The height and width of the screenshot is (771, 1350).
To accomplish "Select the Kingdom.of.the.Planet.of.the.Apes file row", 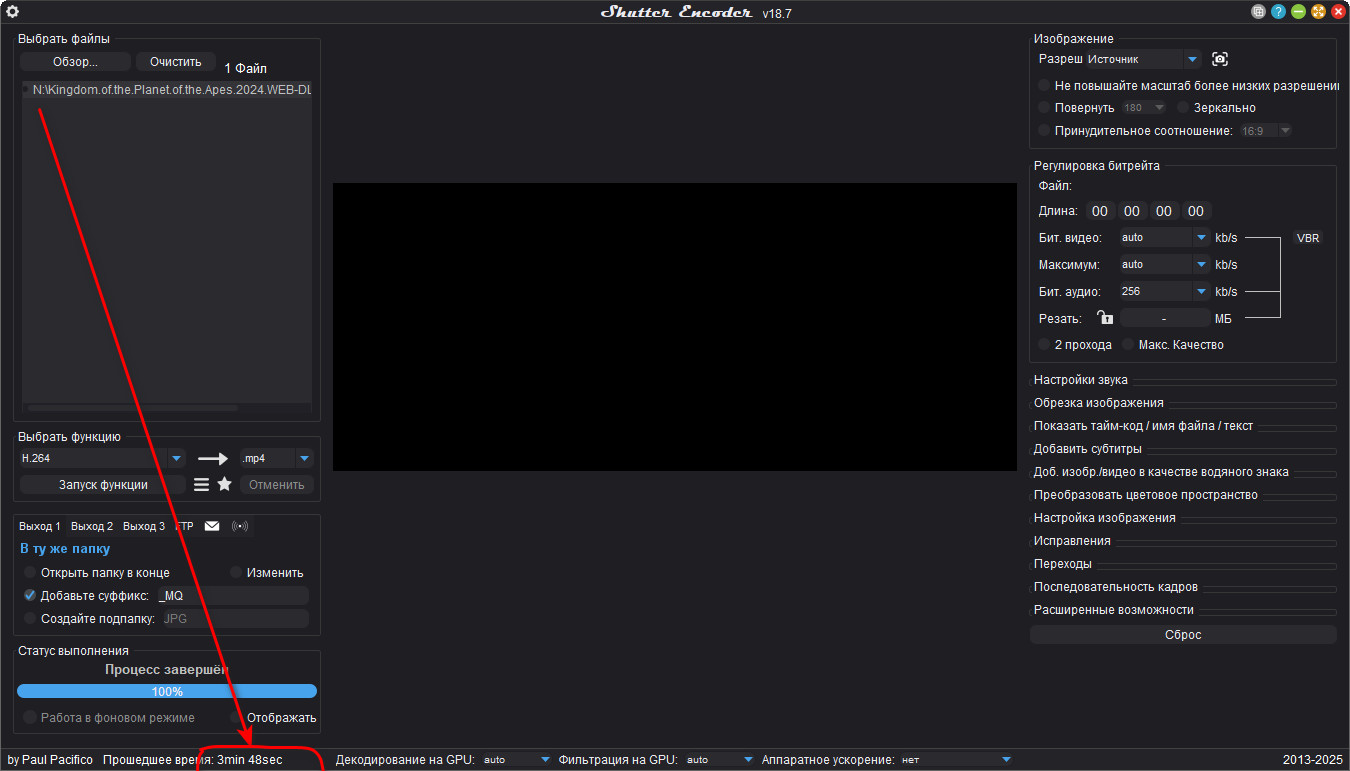I will 167,90.
